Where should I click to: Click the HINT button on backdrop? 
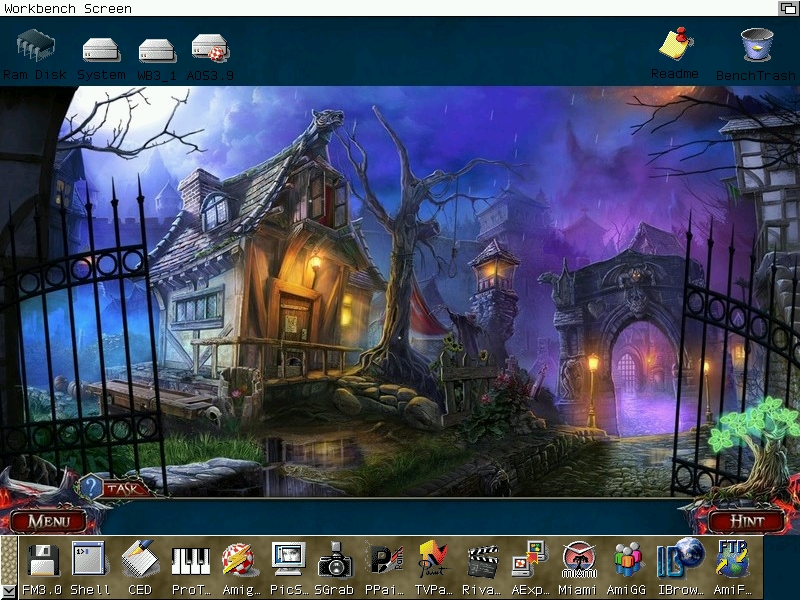[747, 520]
